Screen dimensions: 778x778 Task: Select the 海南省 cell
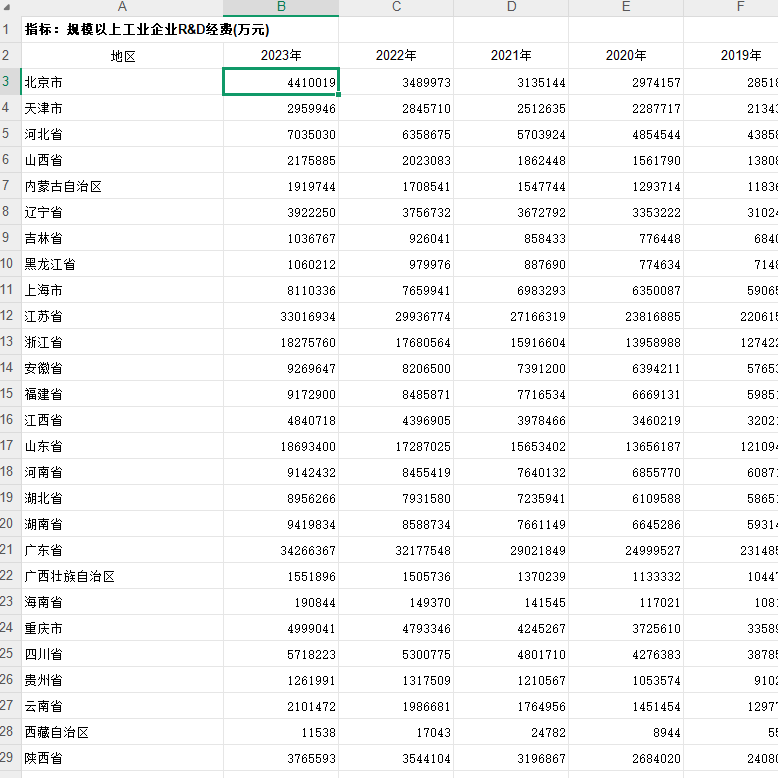coord(123,602)
